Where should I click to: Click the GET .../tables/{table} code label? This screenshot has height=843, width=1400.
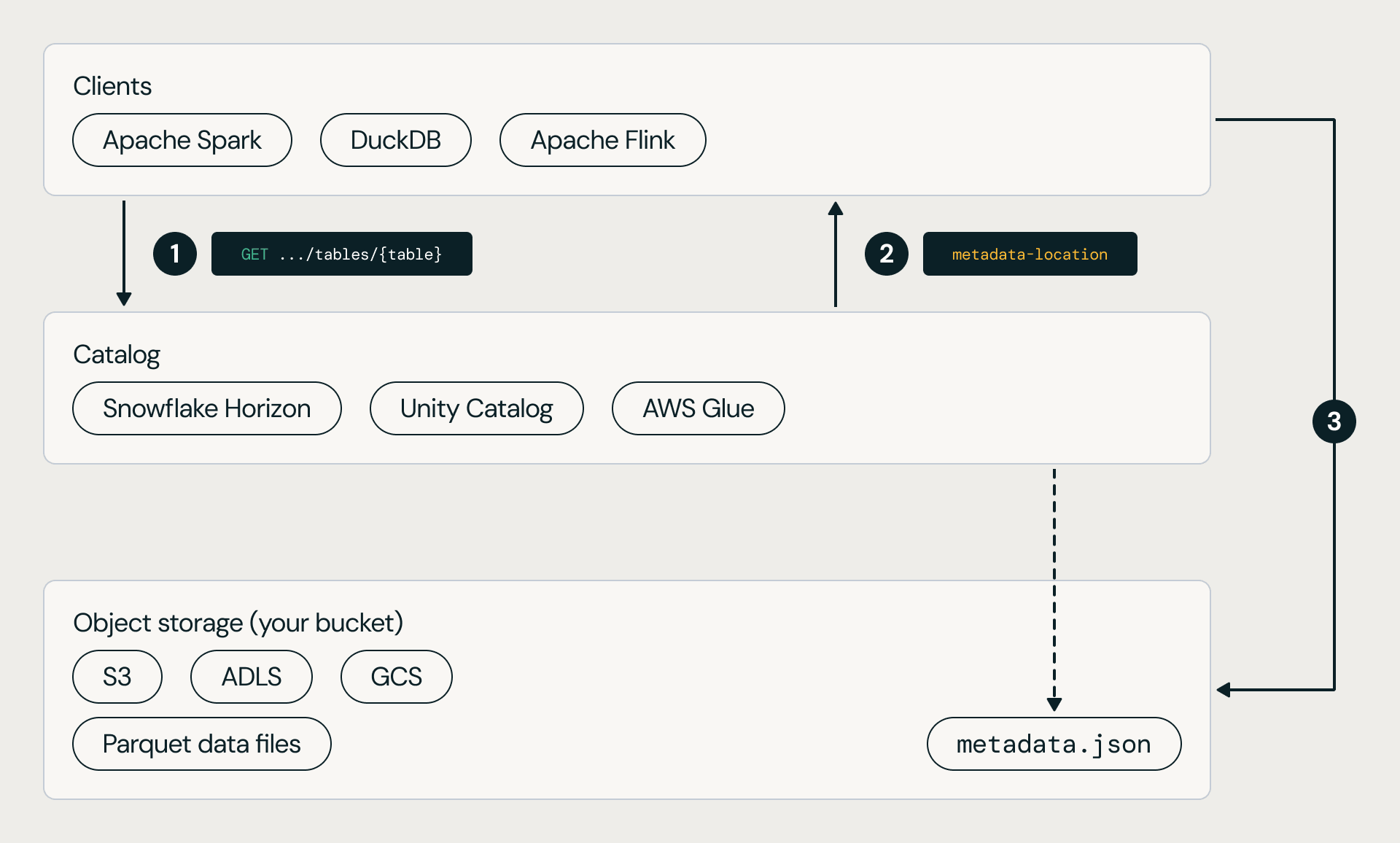[342, 254]
